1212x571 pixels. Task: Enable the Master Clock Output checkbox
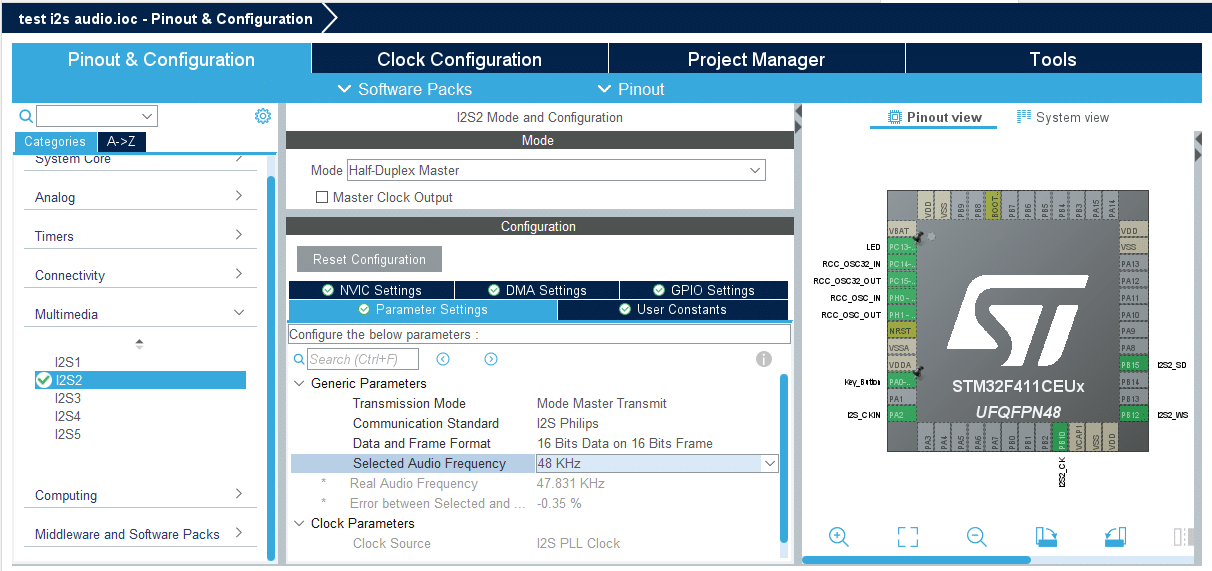tap(322, 197)
